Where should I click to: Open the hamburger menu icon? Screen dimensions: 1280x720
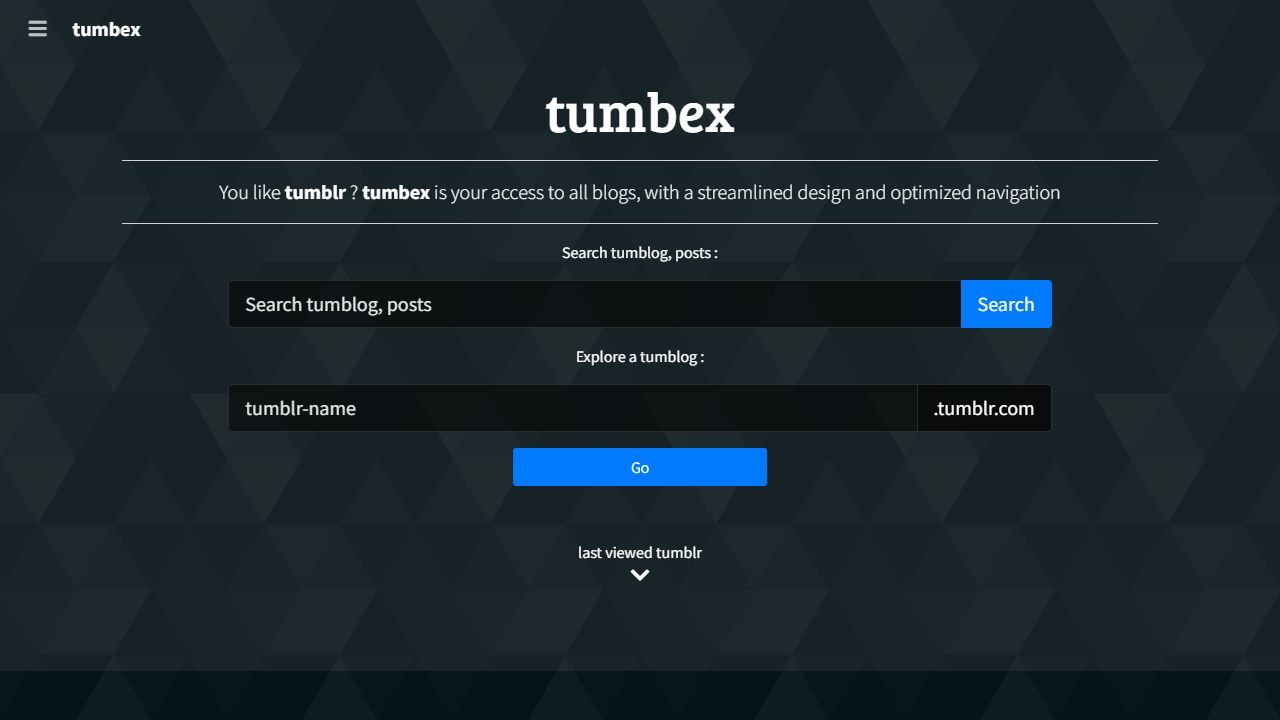pos(38,29)
